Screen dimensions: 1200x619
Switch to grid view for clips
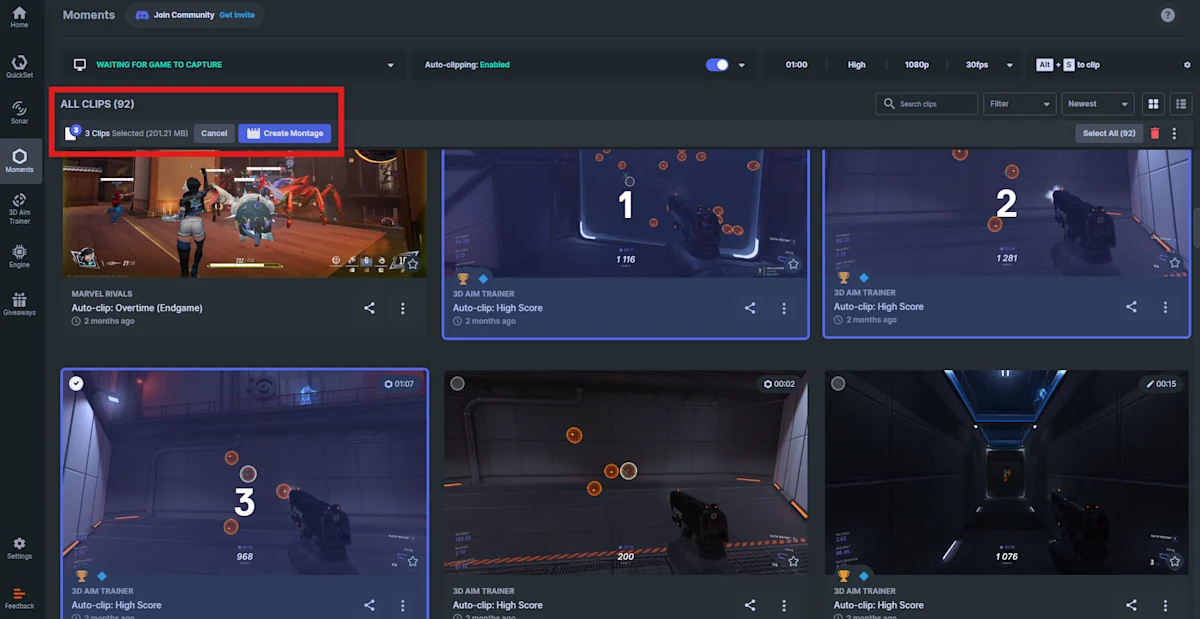pyautogui.click(x=1152, y=103)
